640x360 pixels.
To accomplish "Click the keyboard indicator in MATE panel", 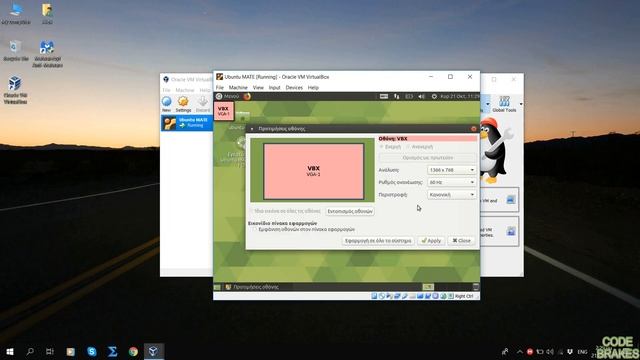I will (384, 96).
